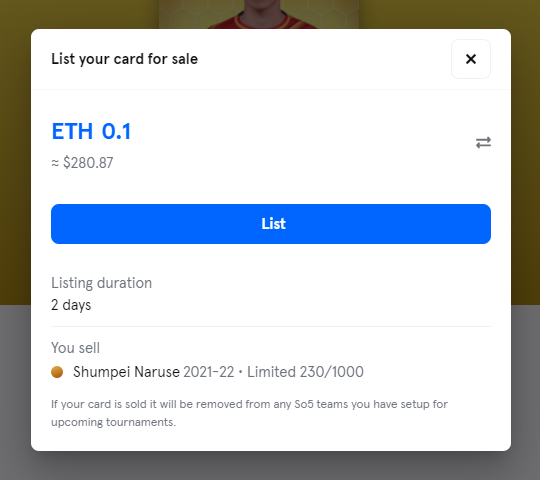The width and height of the screenshot is (540, 480).
Task: Click the You sell heading
Action: click(75, 348)
